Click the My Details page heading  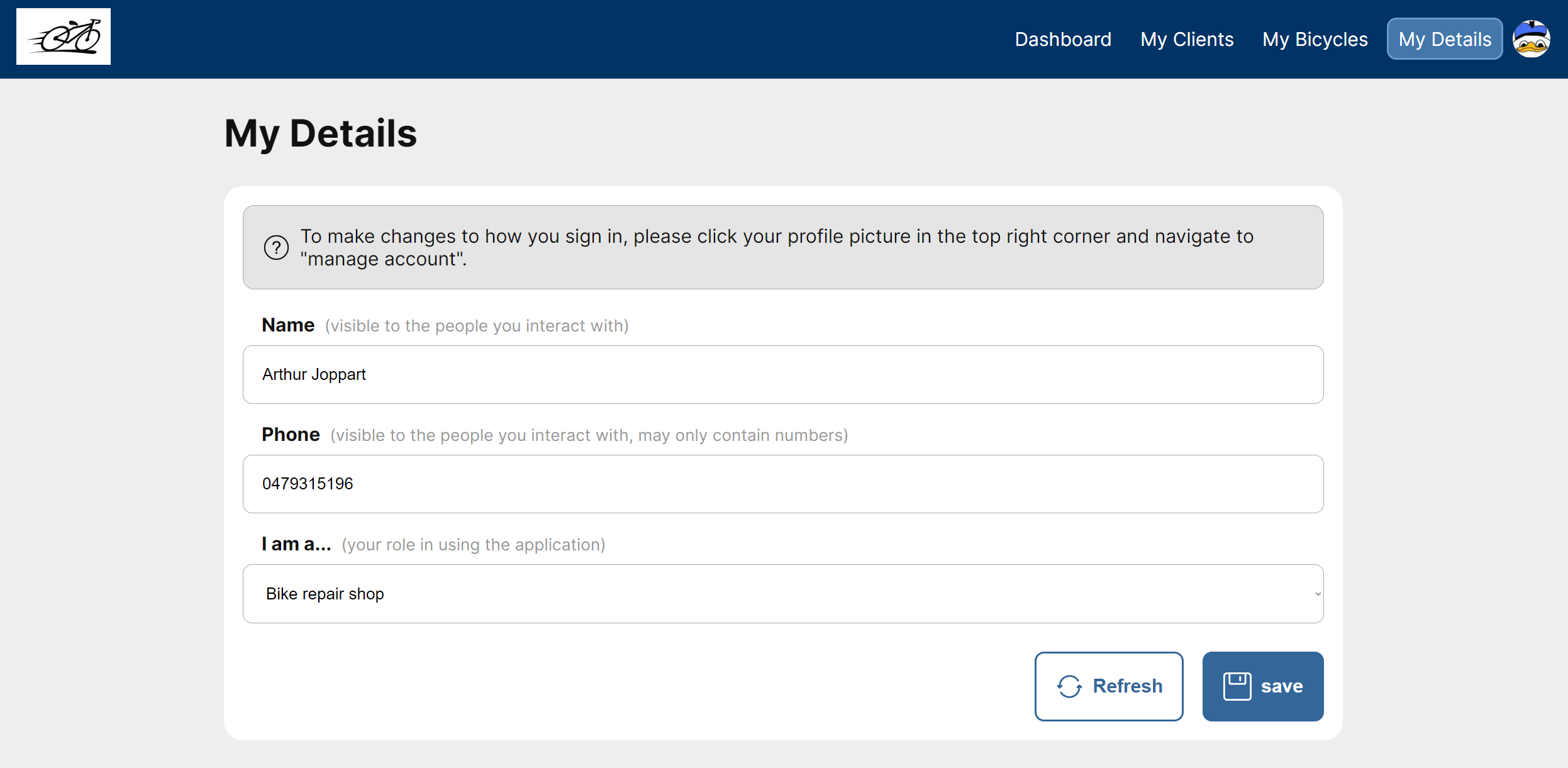coord(321,133)
